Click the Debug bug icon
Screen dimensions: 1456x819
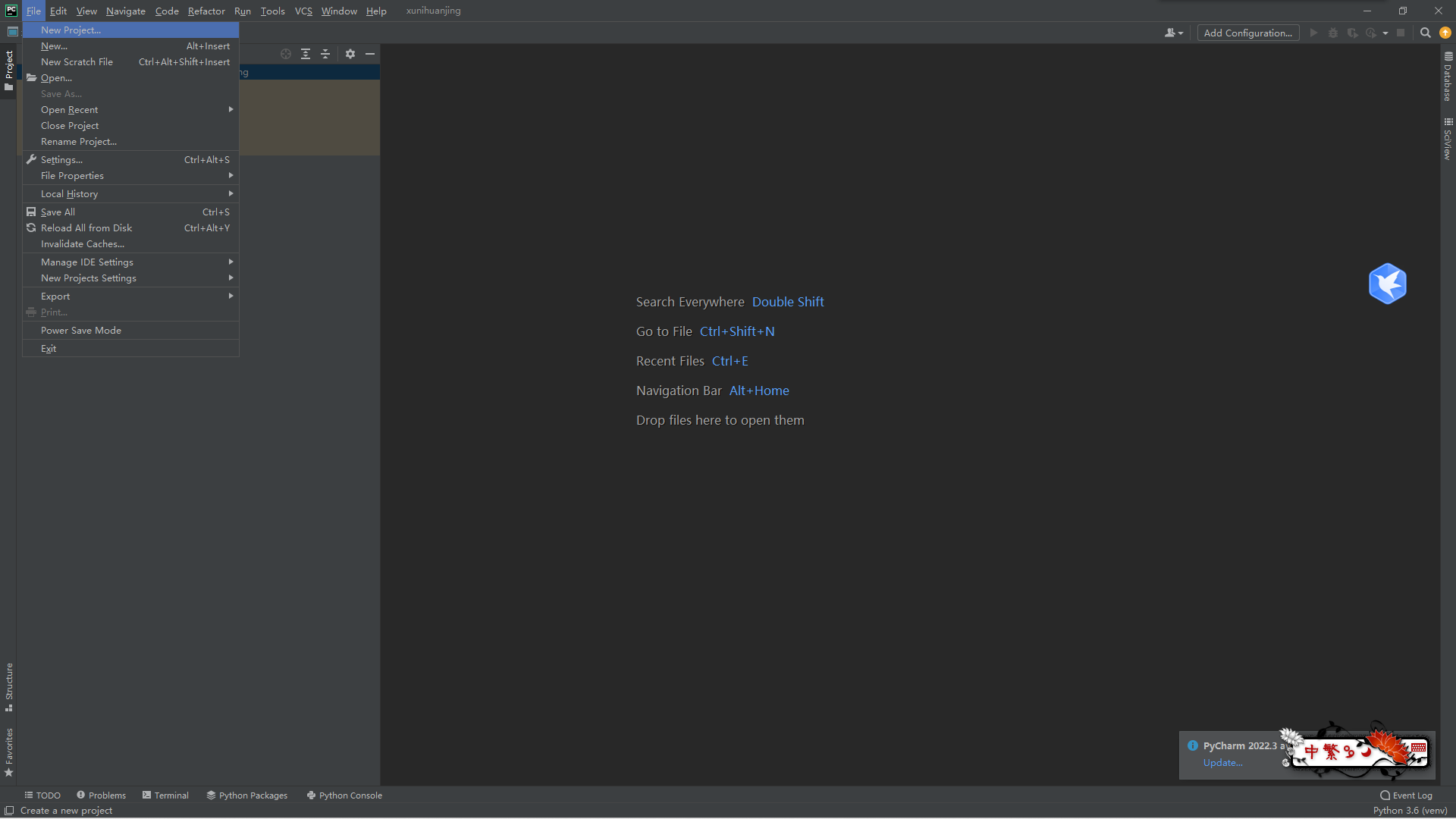tap(1333, 33)
